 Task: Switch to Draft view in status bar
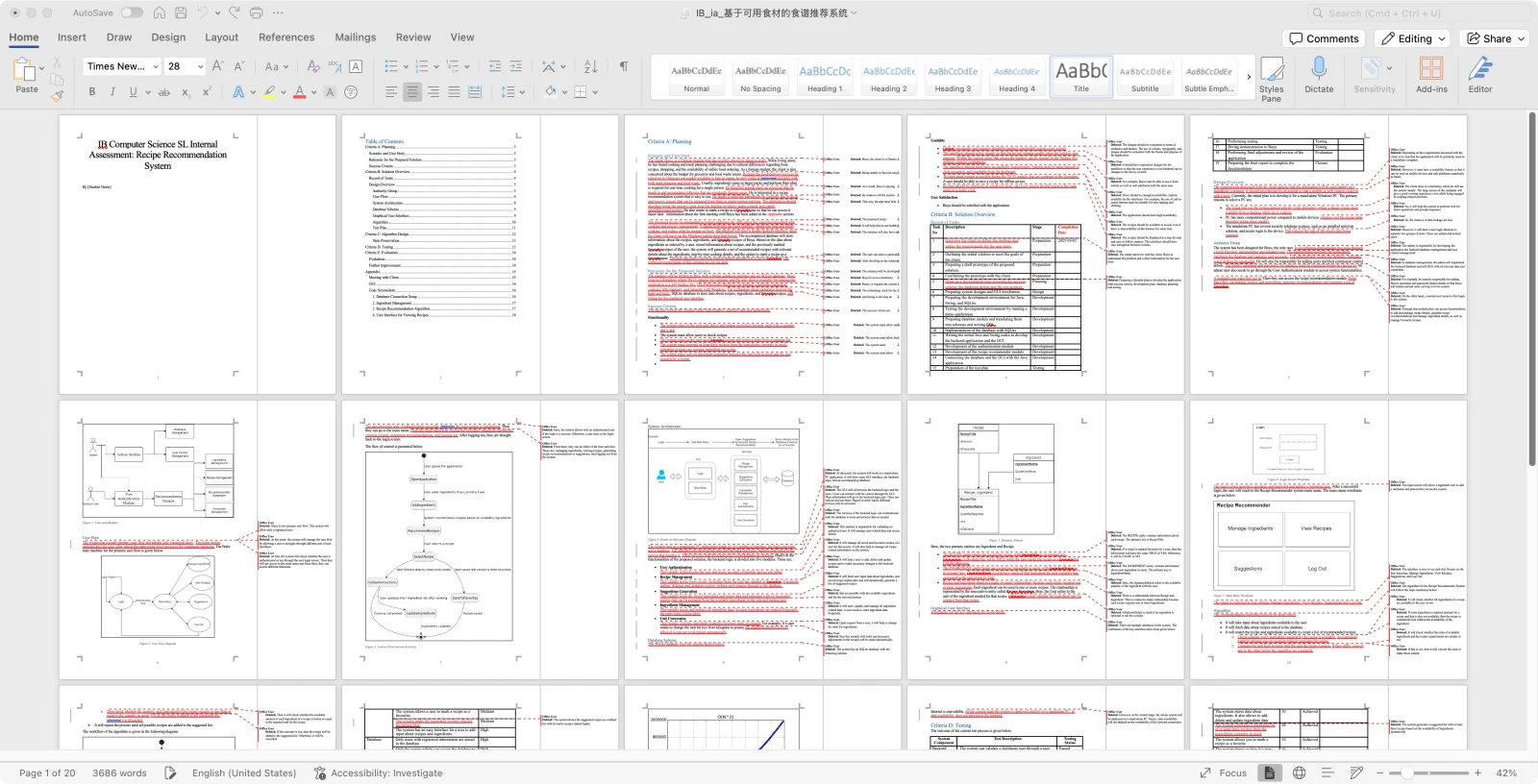[1356, 772]
